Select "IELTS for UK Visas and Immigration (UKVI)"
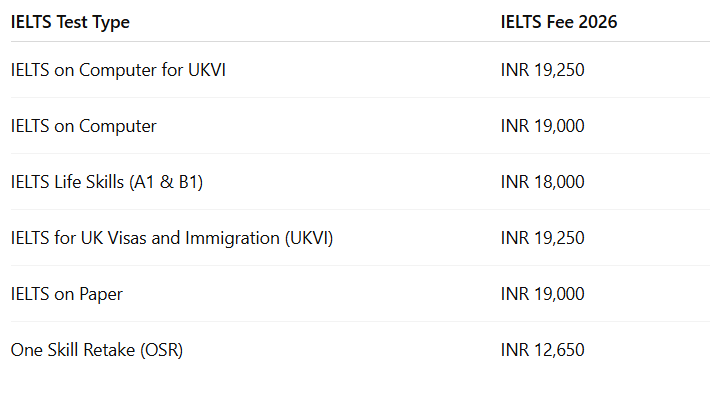 click(x=172, y=238)
